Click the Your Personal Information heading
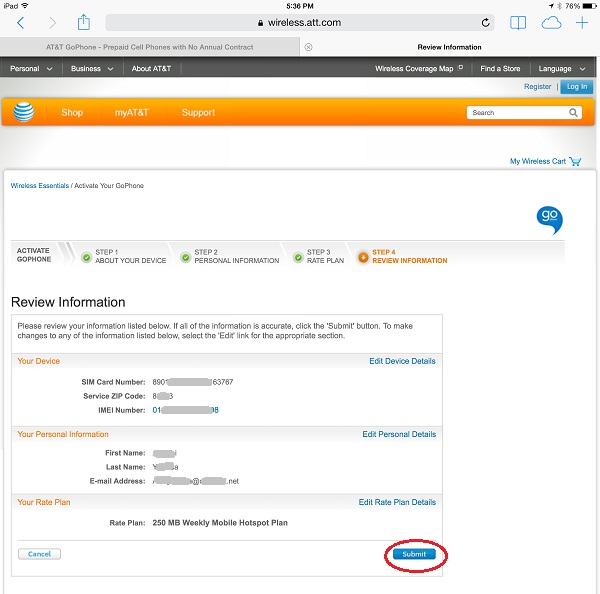Image resolution: width=600 pixels, height=594 pixels. 63,434
